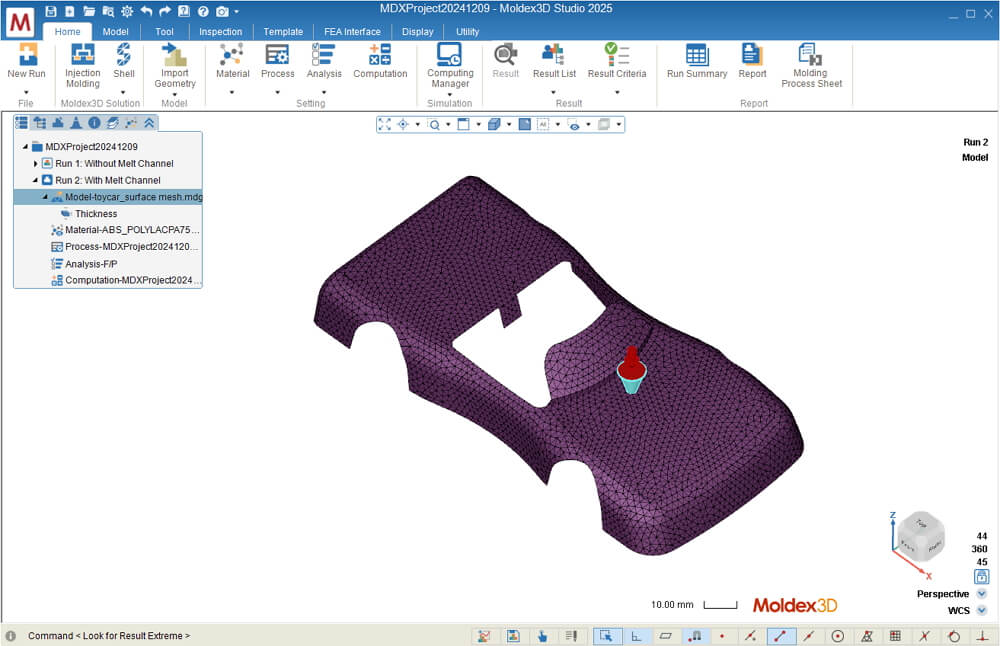The height and width of the screenshot is (646, 1000).
Task: Open the Process dropdown arrow
Action: point(277,92)
